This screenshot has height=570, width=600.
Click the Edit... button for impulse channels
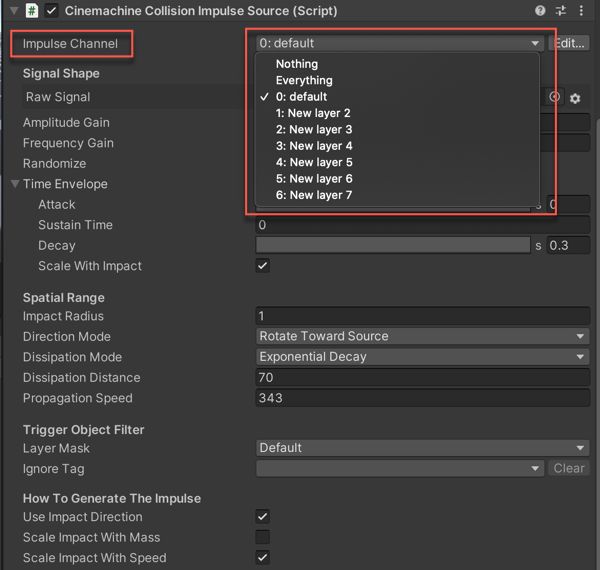[569, 43]
